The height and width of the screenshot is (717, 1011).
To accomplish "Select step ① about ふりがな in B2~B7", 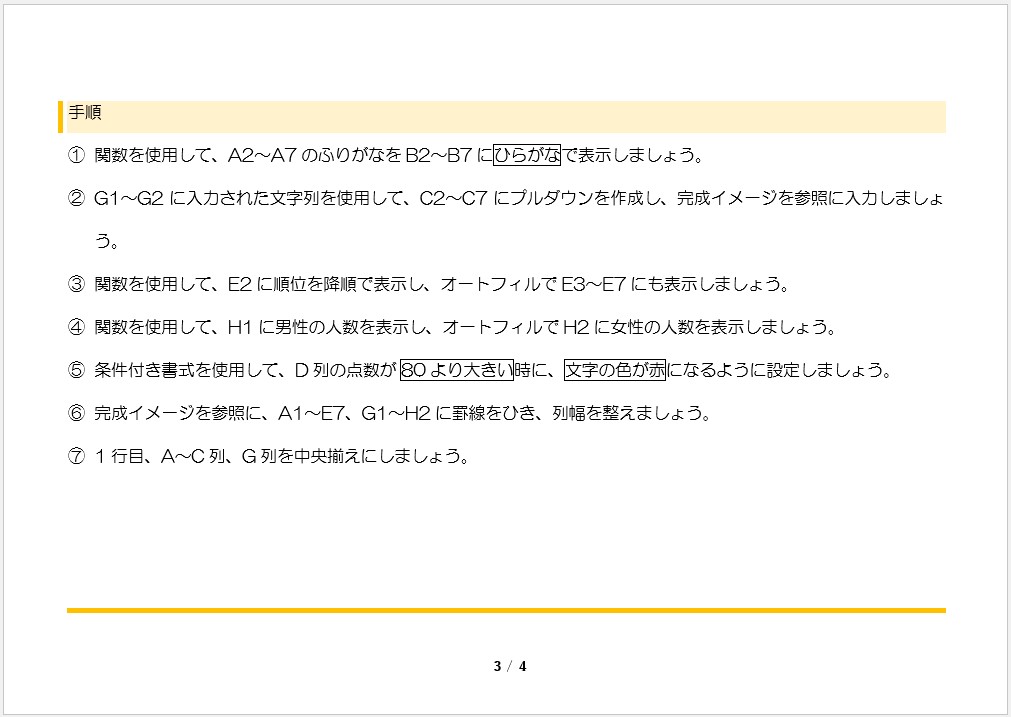I will pyautogui.click(x=385, y=155).
